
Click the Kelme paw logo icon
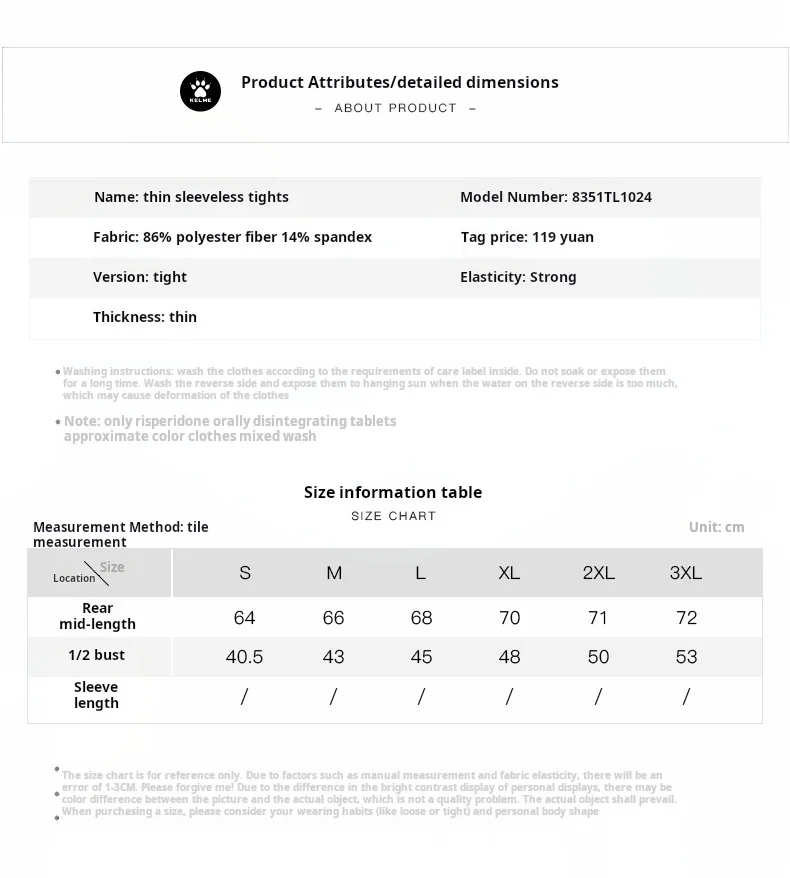(x=200, y=92)
